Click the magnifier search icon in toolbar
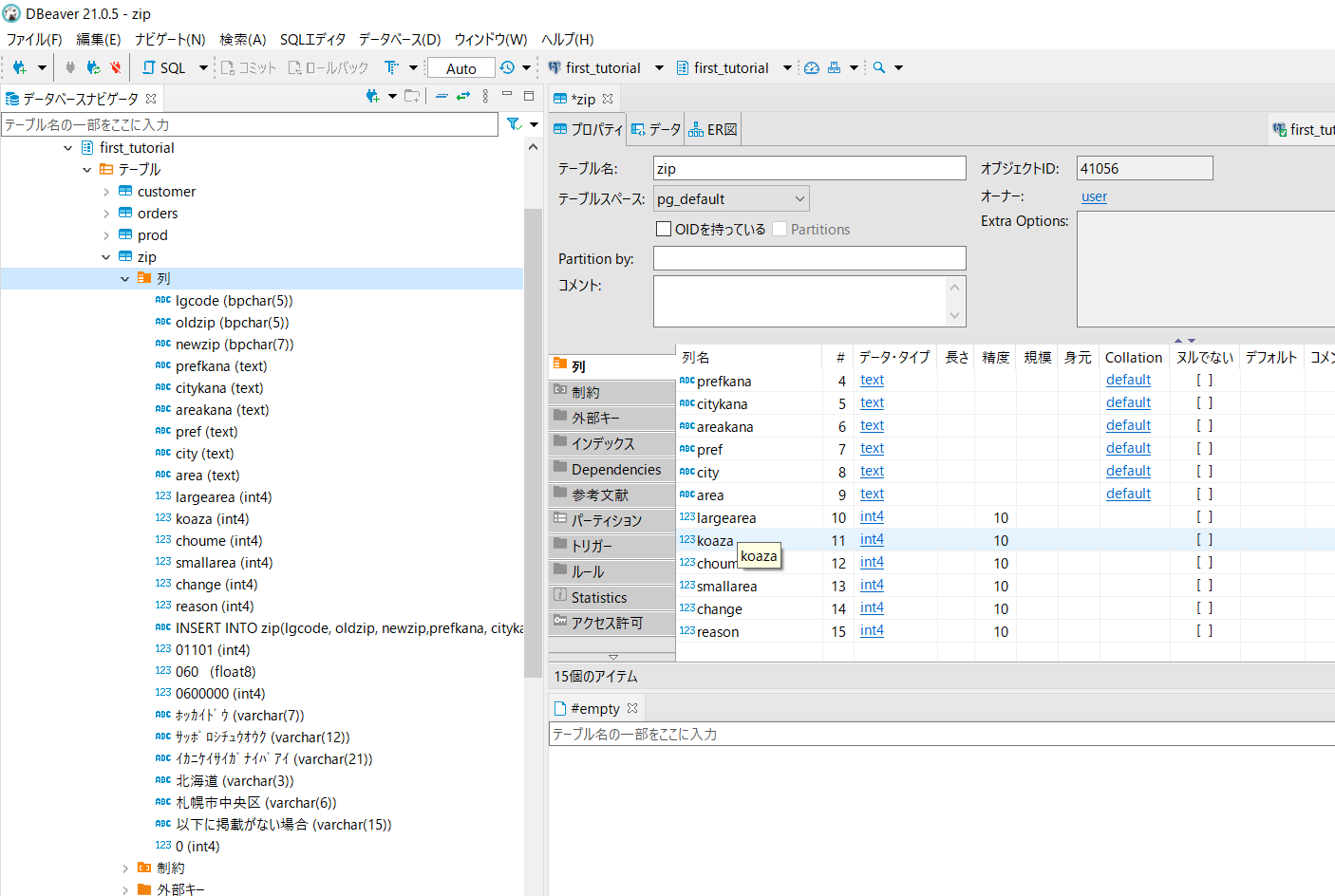The width and height of the screenshot is (1335, 896). (879, 67)
